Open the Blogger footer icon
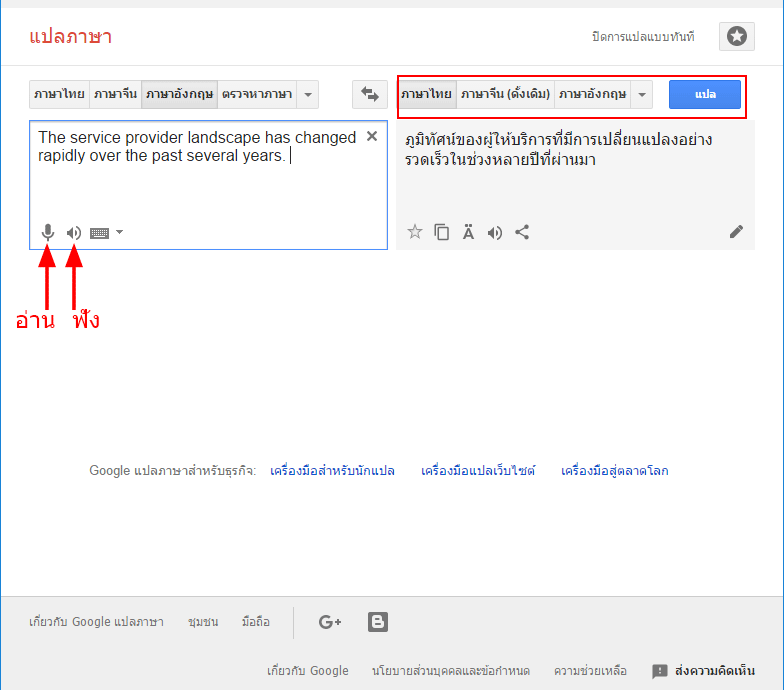The image size is (784, 690). [378, 622]
